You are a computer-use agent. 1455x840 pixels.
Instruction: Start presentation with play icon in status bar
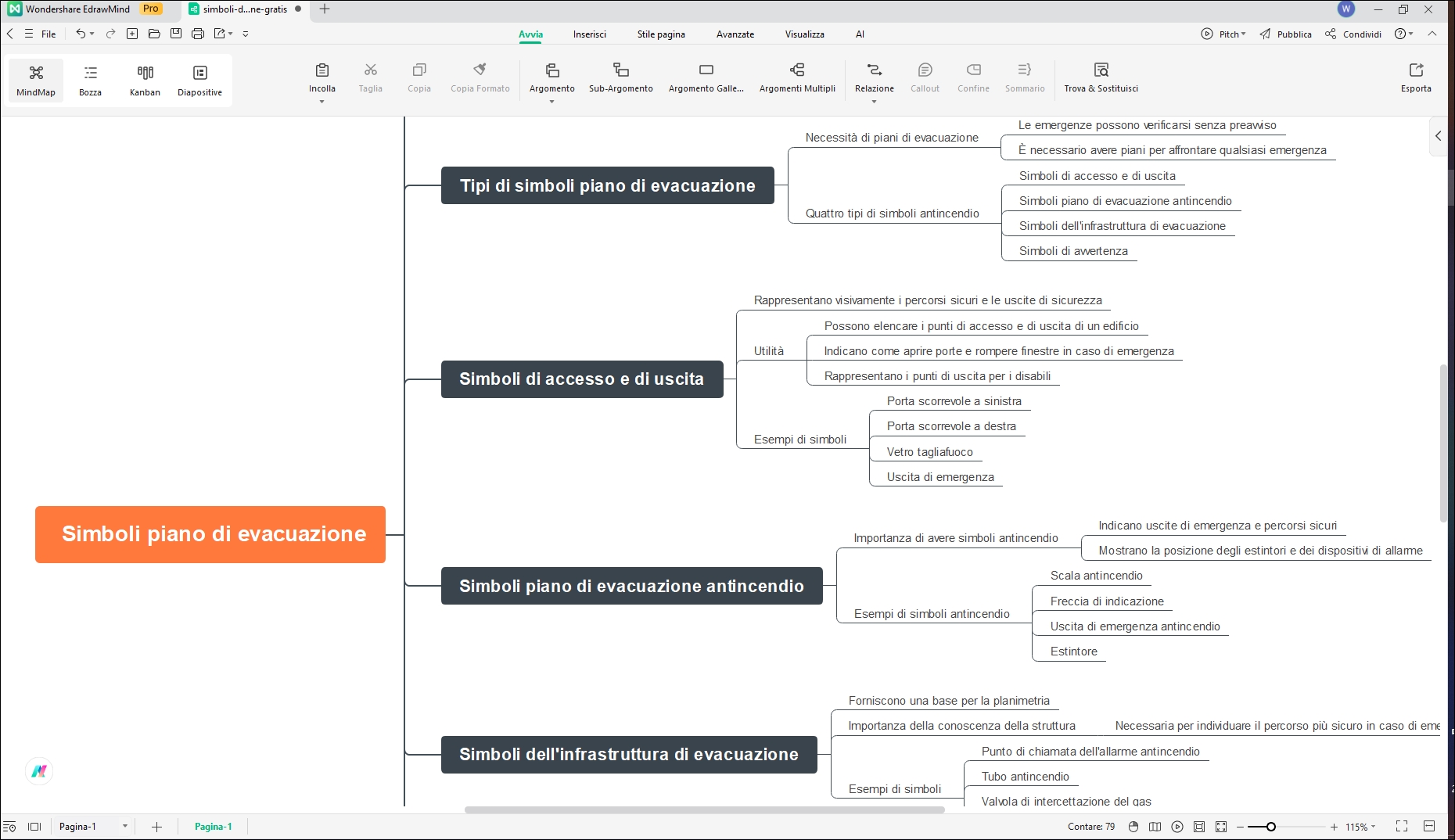pos(1177,827)
